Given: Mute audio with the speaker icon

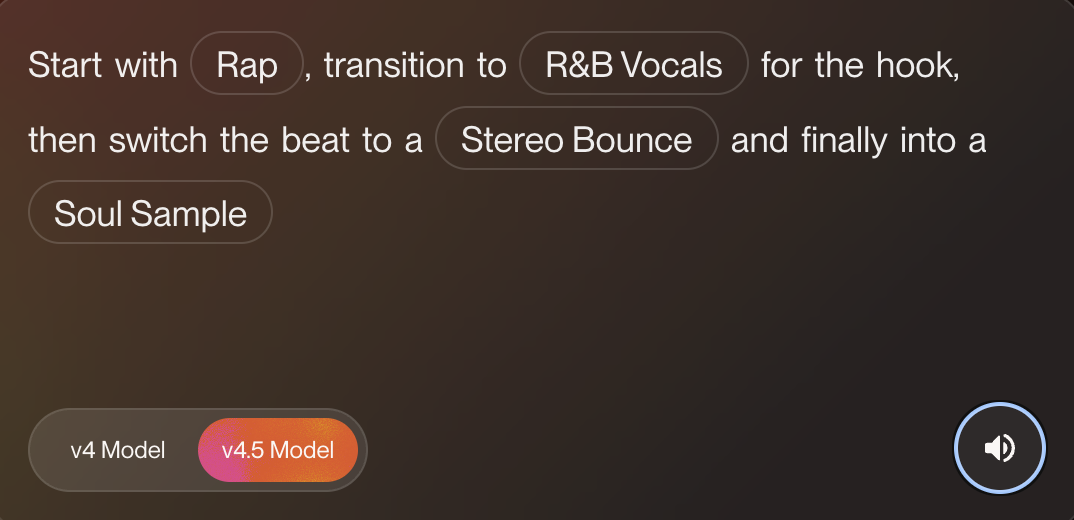Looking at the screenshot, I should click(x=999, y=448).
